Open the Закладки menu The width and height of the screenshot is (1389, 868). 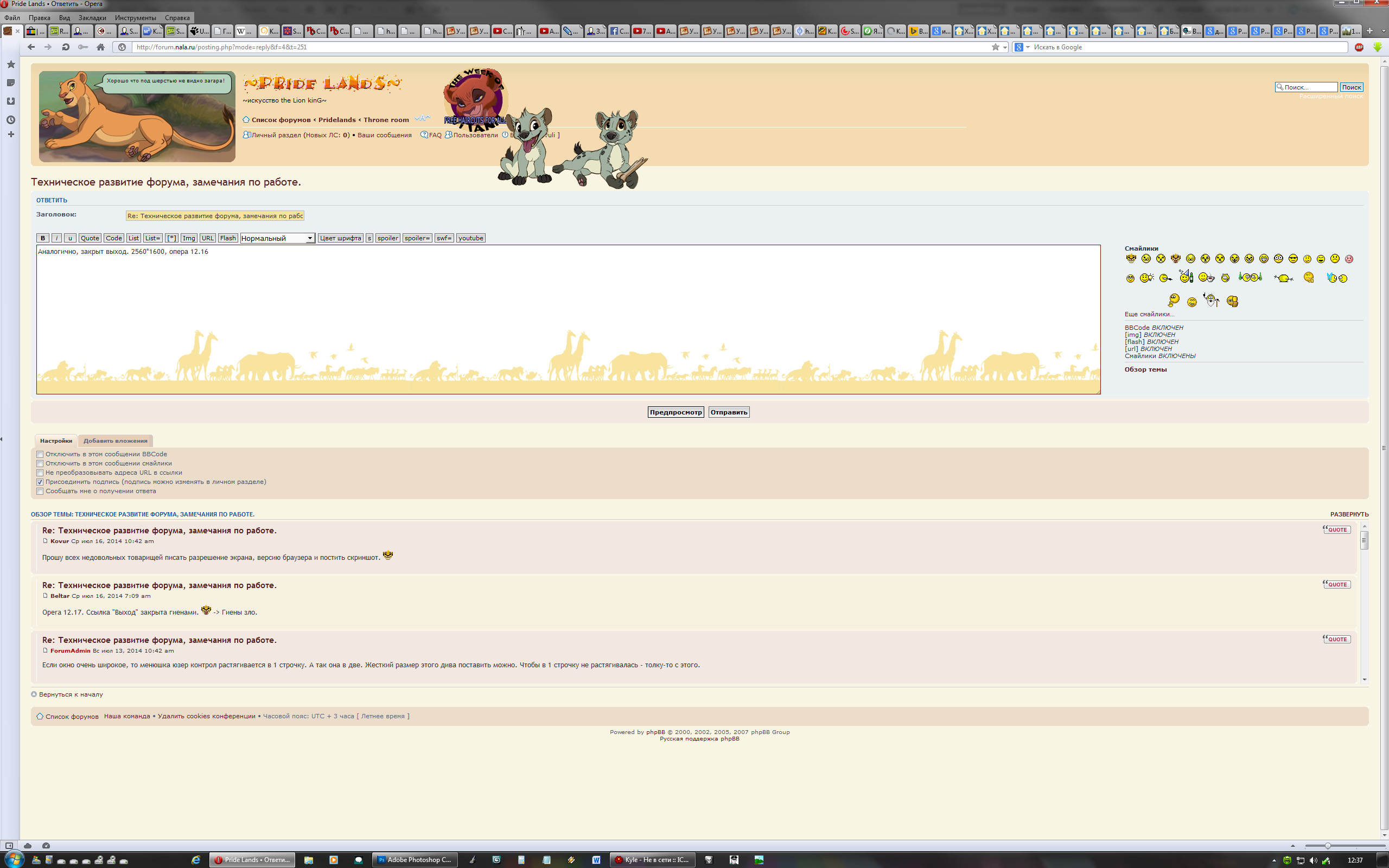(x=92, y=18)
